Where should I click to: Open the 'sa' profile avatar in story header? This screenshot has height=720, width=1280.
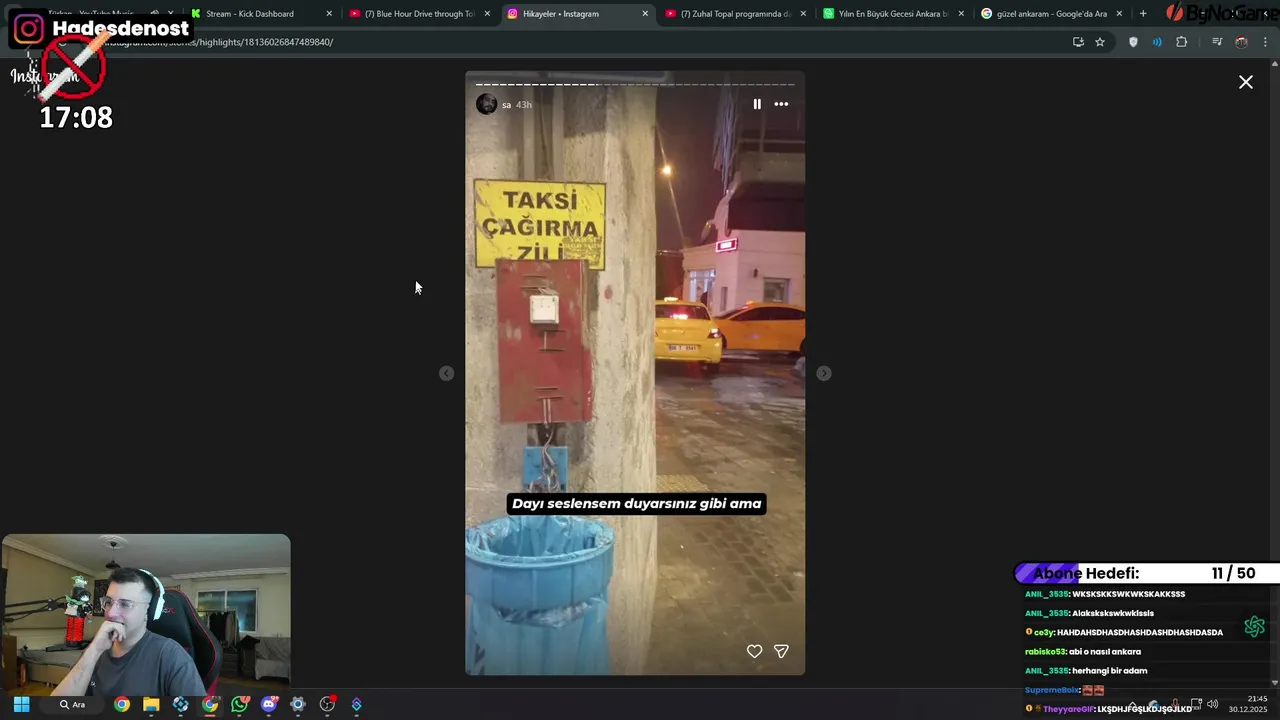[x=486, y=104]
